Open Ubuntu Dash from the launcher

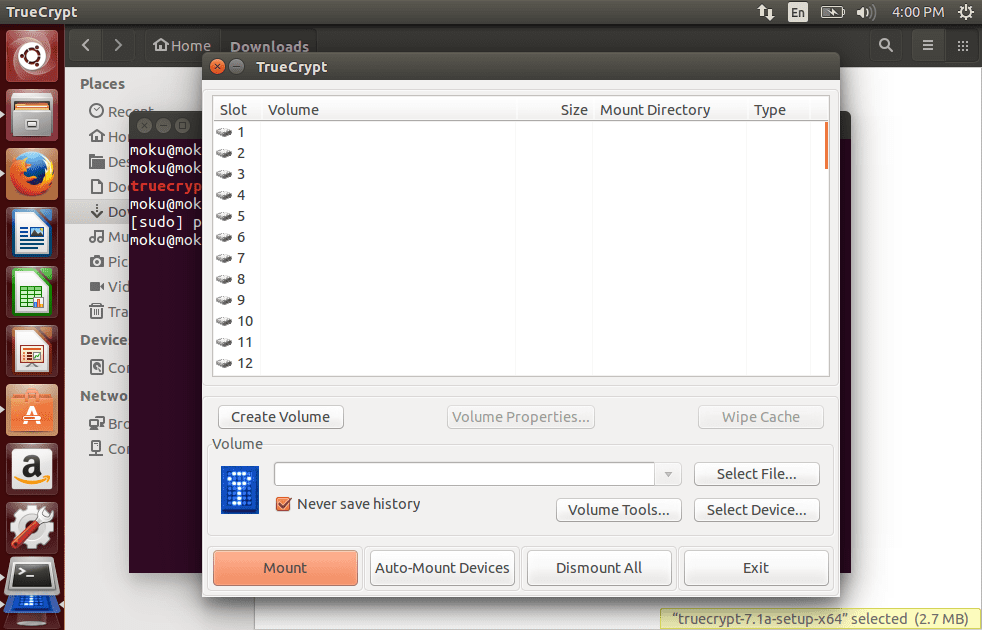point(32,56)
